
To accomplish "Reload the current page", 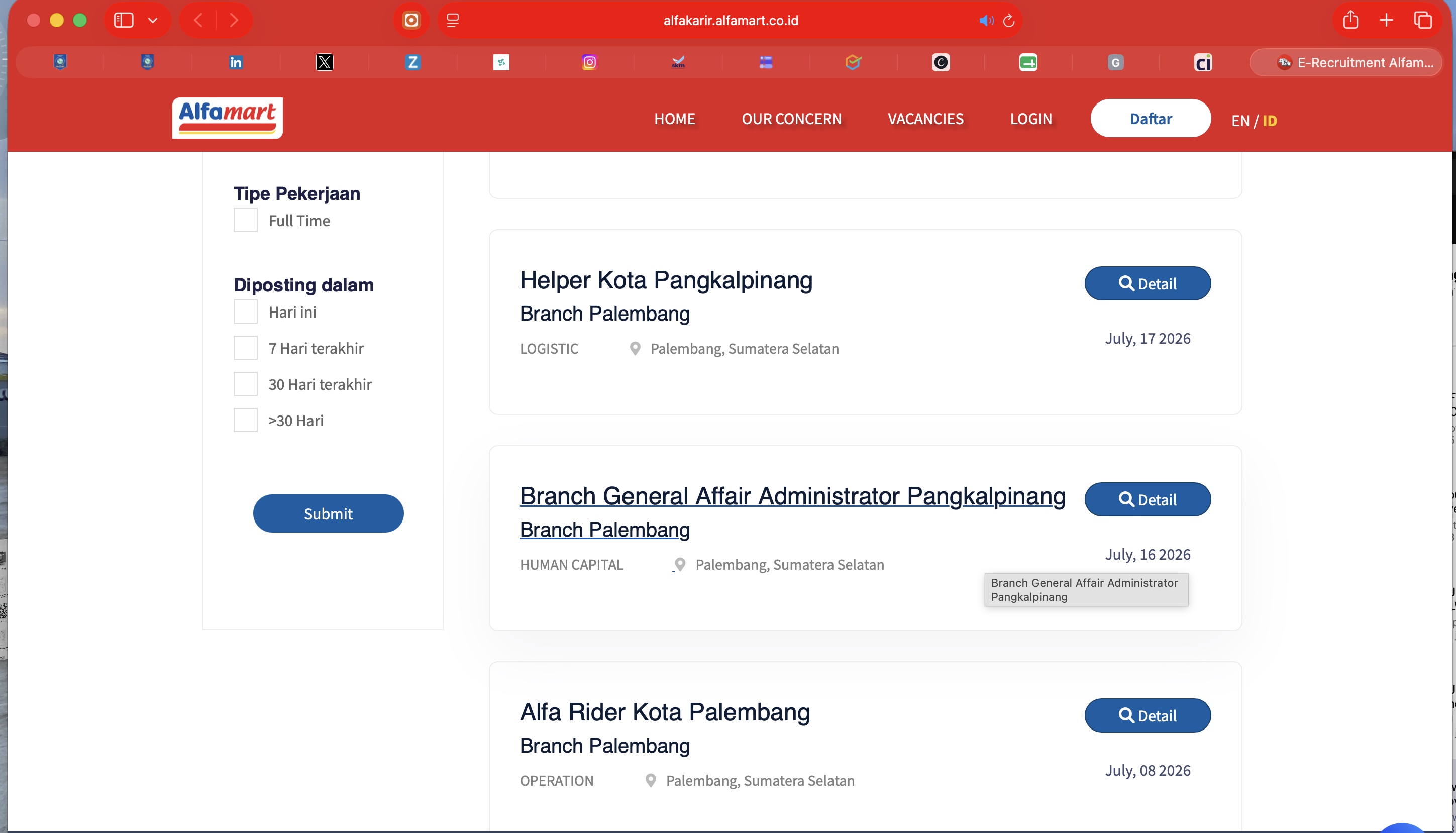I will [x=1009, y=21].
